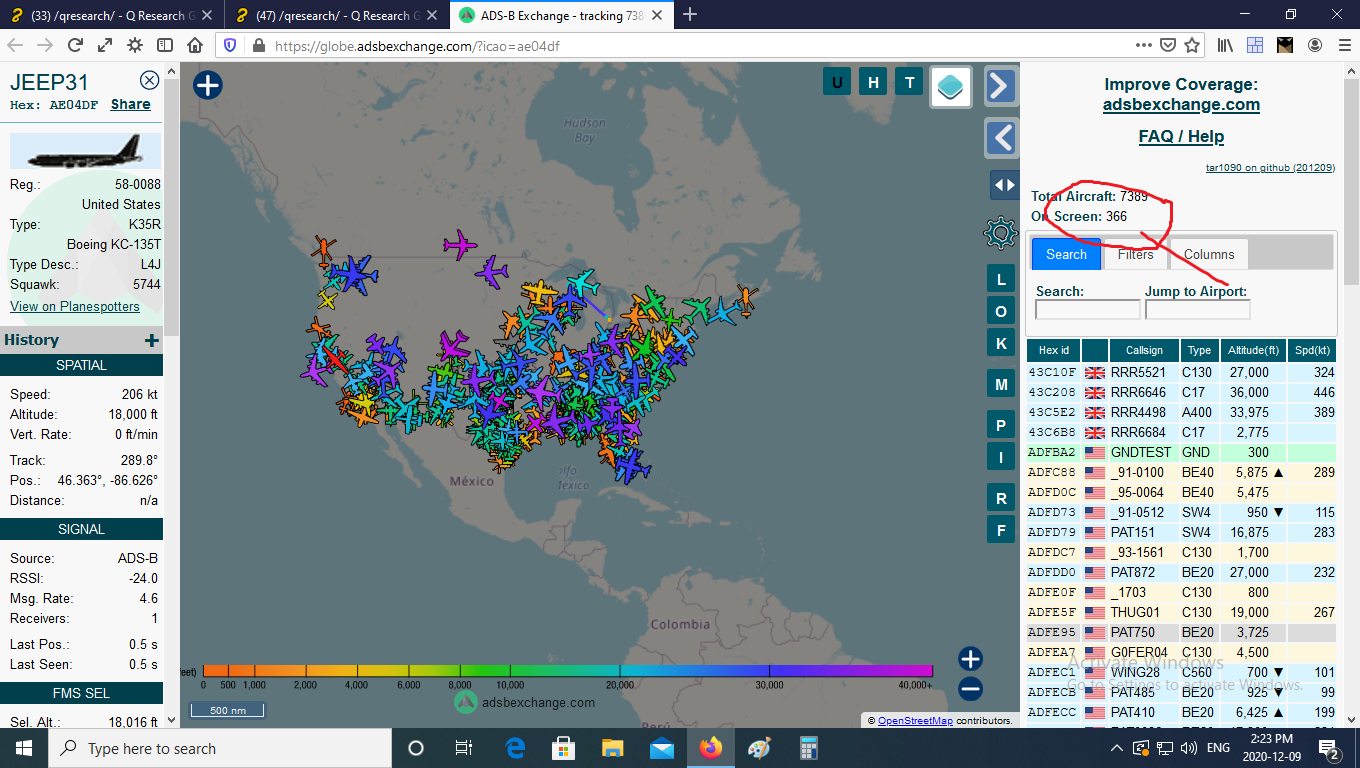Select the WING28 aircraft row

pos(1181,672)
